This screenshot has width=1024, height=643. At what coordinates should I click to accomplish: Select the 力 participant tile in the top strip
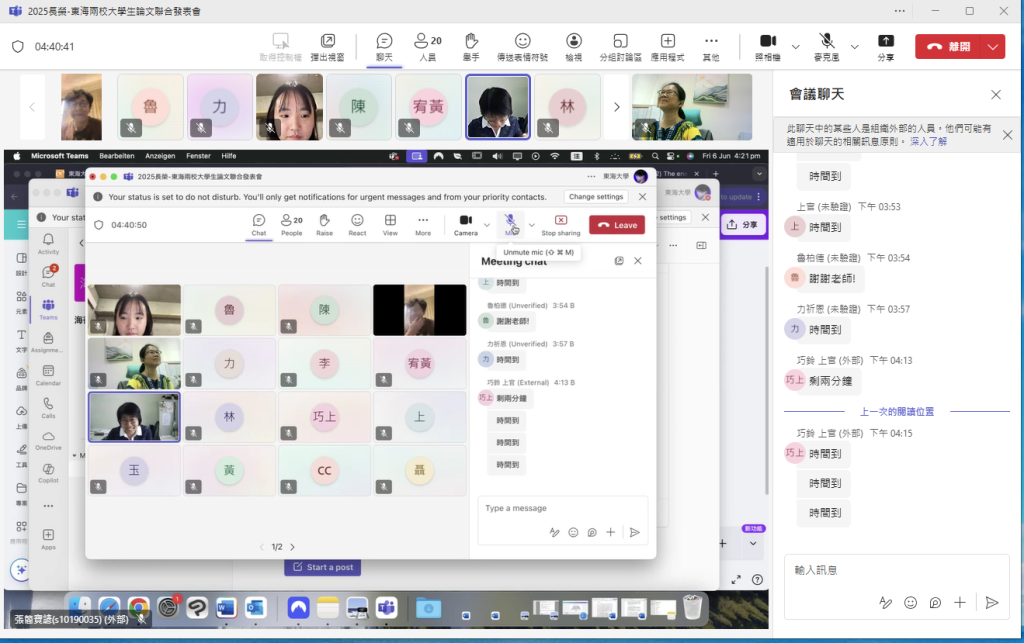coord(219,107)
